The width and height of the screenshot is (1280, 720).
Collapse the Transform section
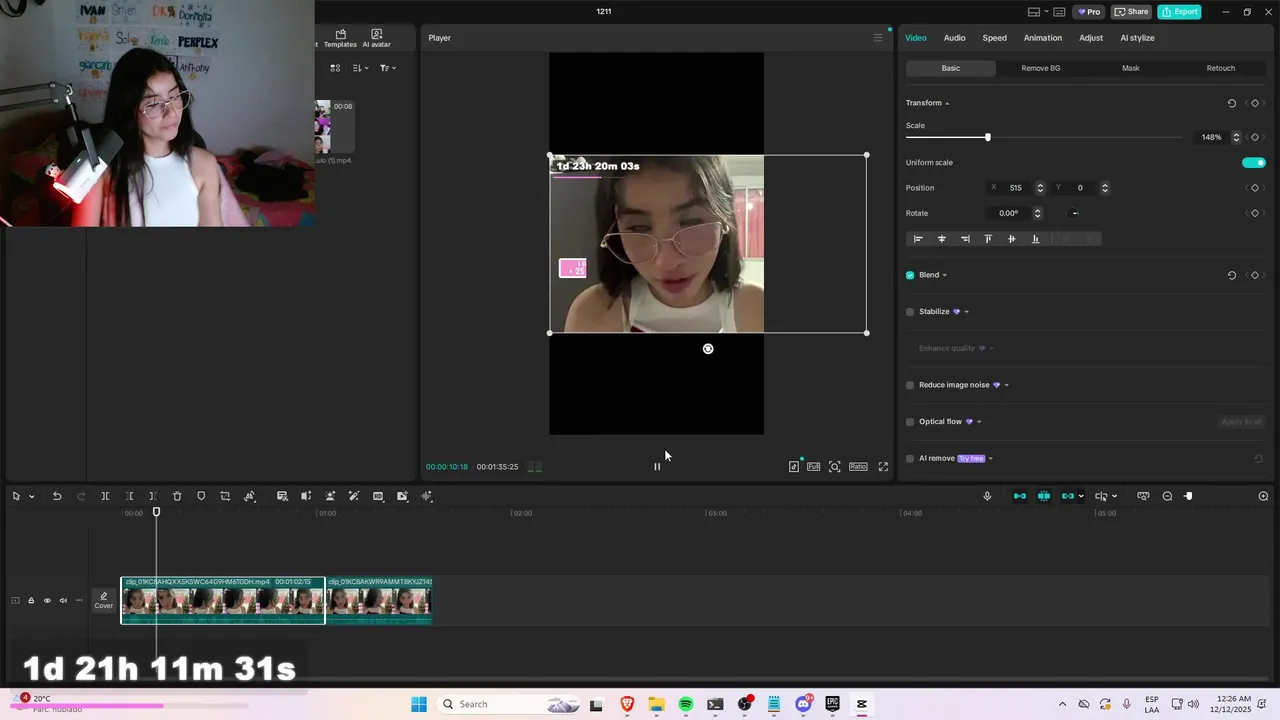(947, 104)
